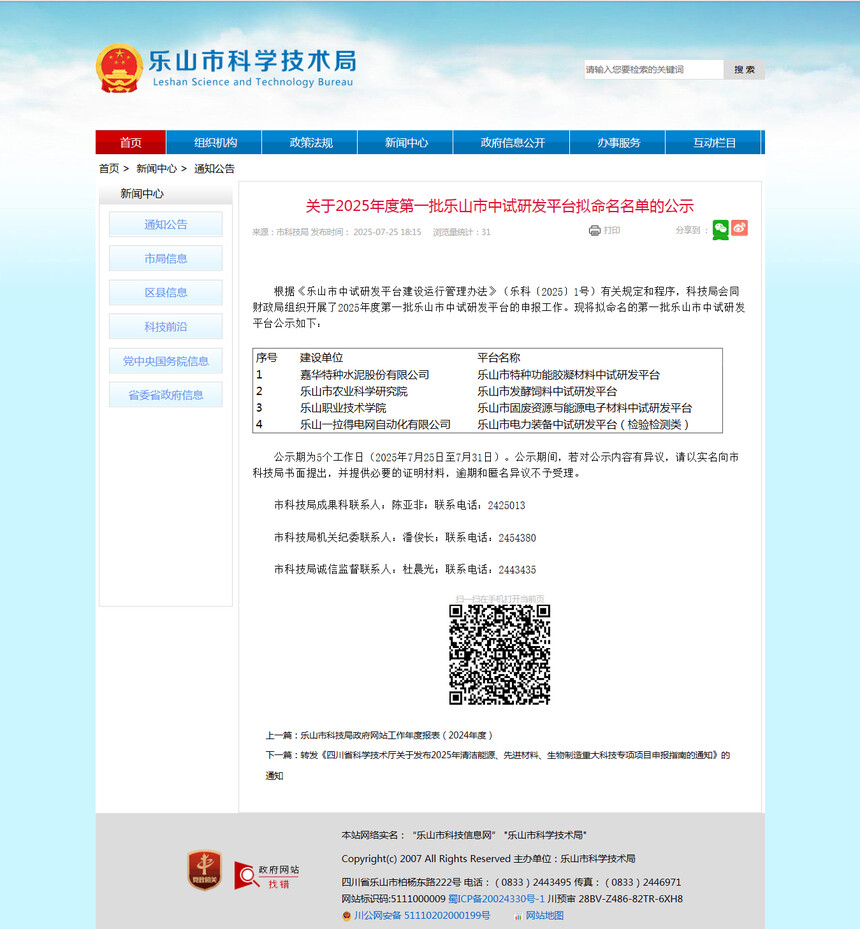Open the 蜀ICP备20024330号-1 link
Viewport: 860px width, 929px height.
496,899
